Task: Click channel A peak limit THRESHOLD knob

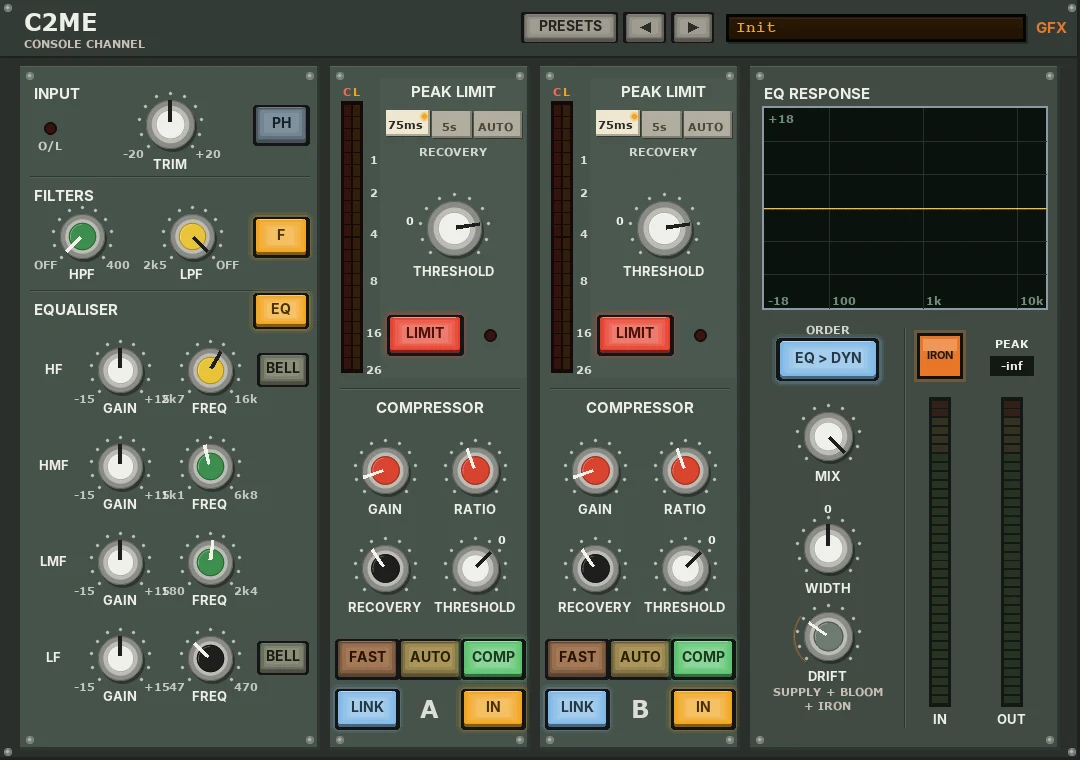Action: pyautogui.click(x=455, y=229)
